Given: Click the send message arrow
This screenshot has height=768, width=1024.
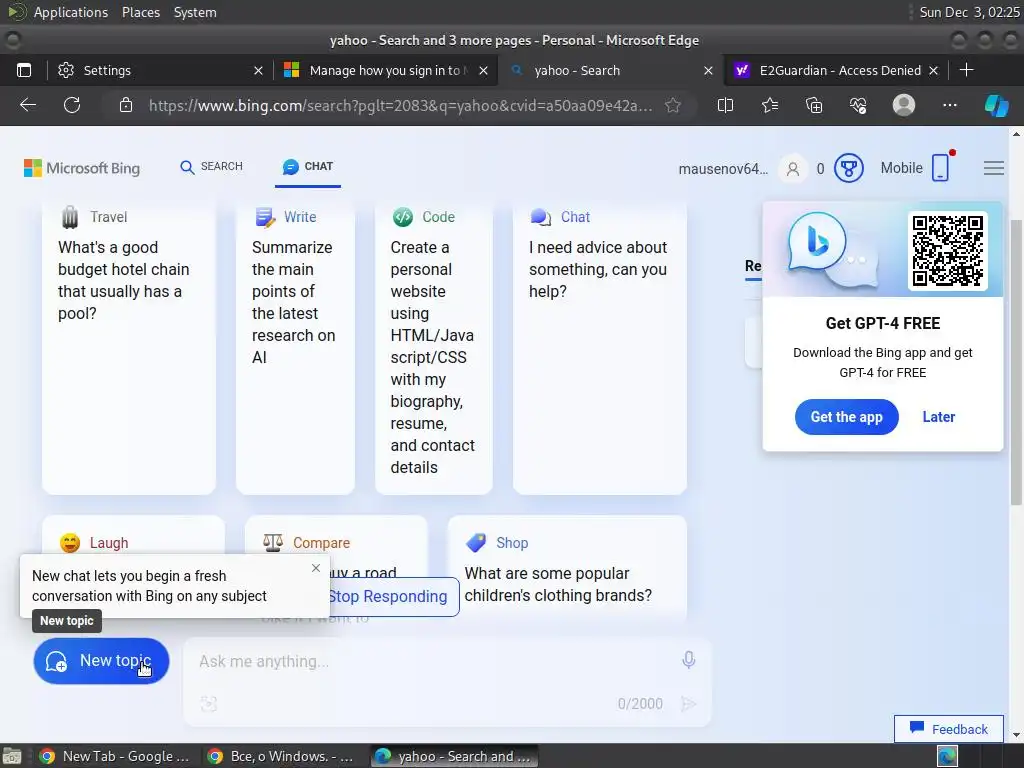Looking at the screenshot, I should [688, 703].
